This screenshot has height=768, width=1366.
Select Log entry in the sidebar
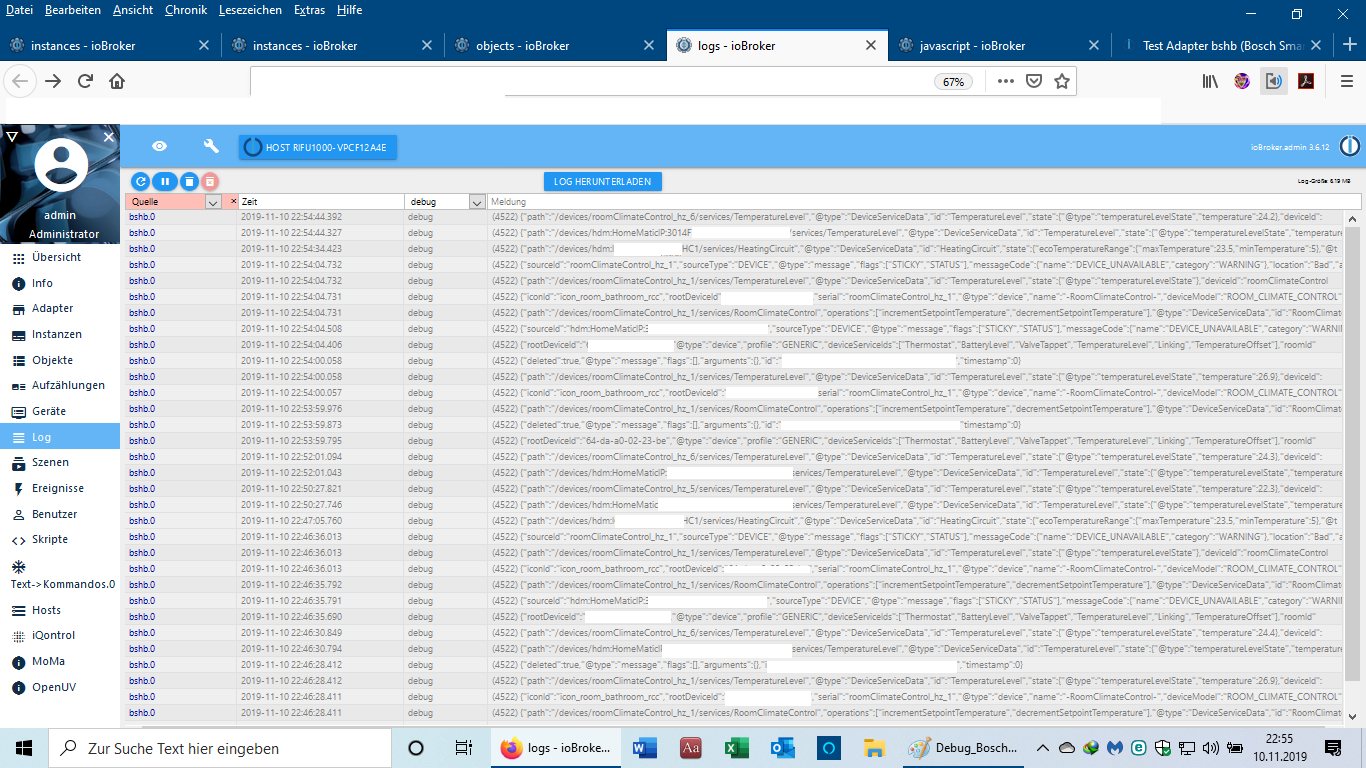[x=60, y=437]
